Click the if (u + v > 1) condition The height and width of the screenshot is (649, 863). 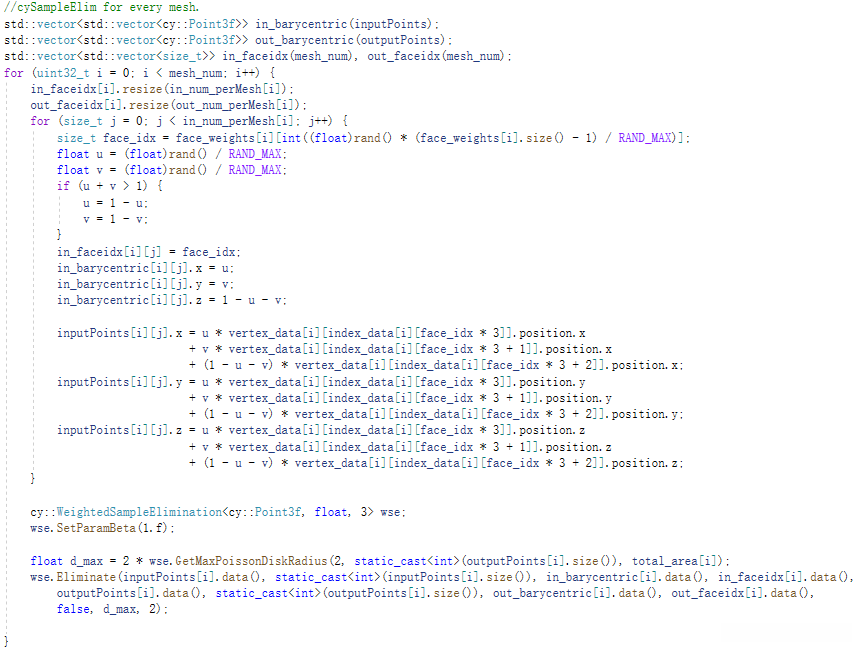(110, 186)
